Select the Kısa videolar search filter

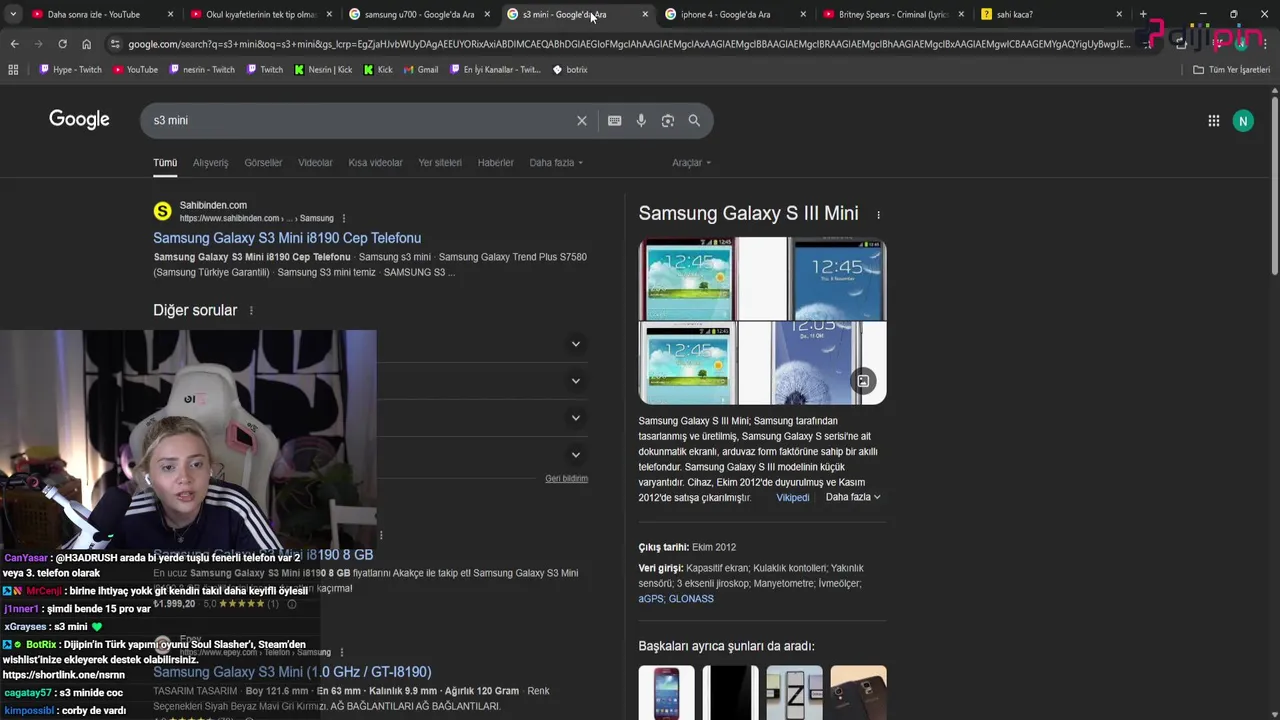point(375,163)
